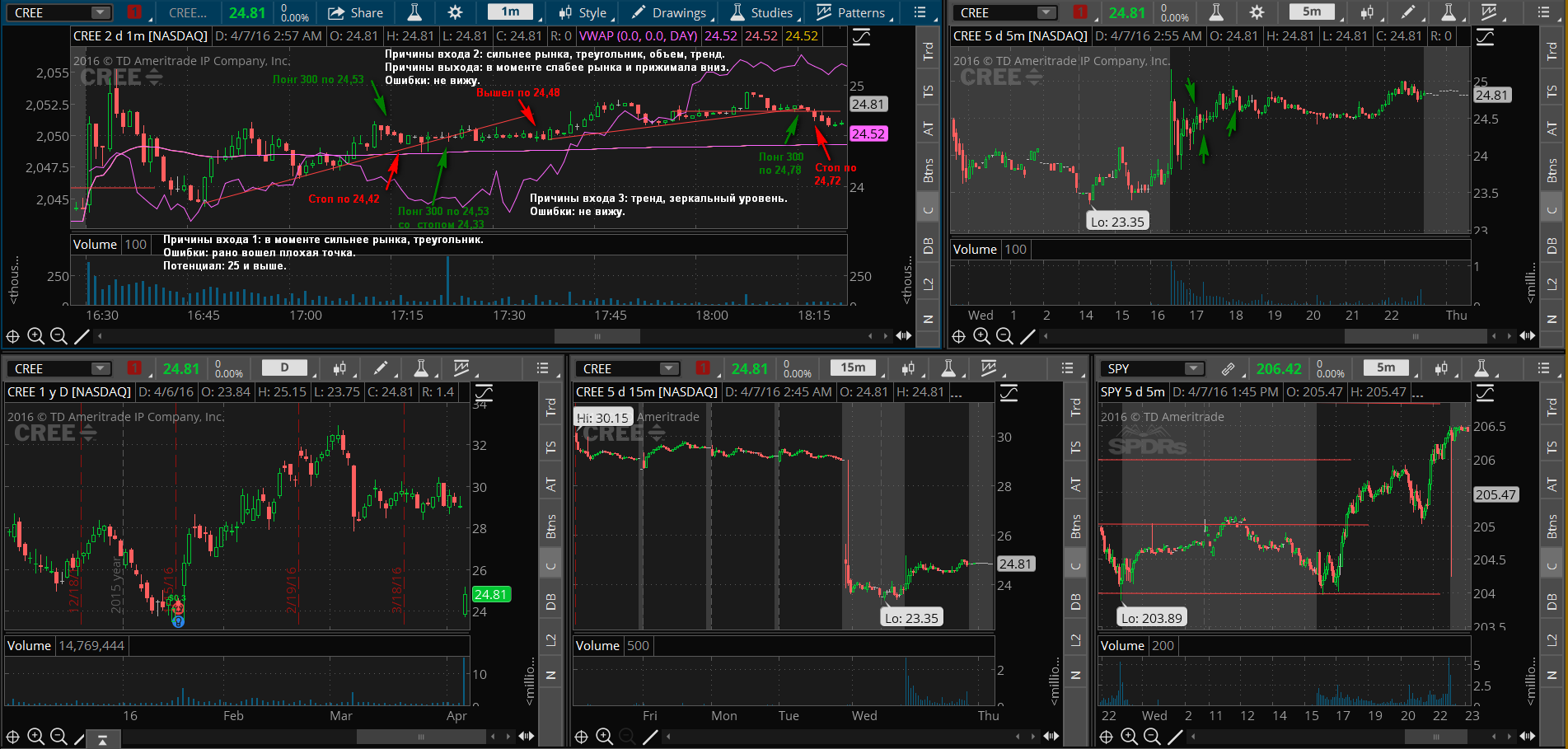Click flask Edit Studies icon in top-left 1m chart
This screenshot has height=749, width=1568.
[414, 12]
